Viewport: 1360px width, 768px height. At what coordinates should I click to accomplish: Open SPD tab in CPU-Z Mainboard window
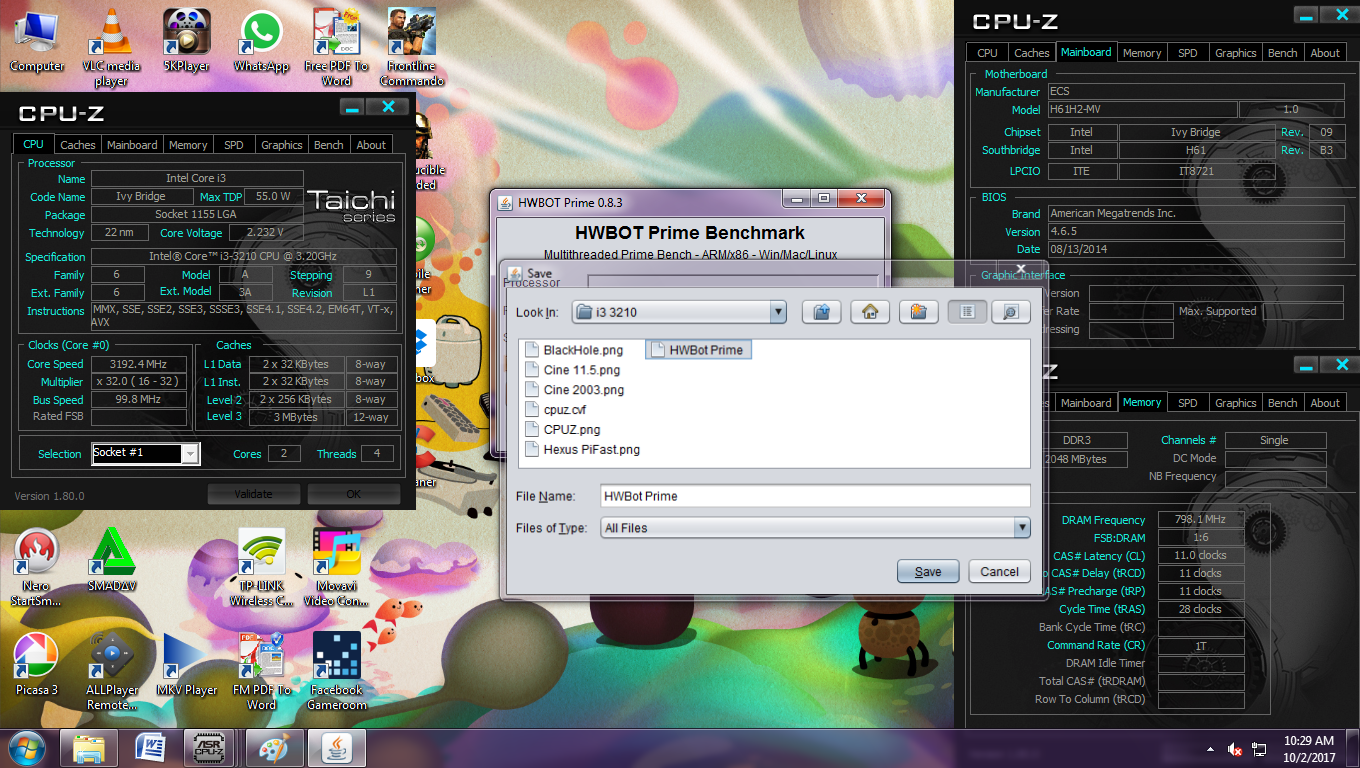coord(1188,53)
